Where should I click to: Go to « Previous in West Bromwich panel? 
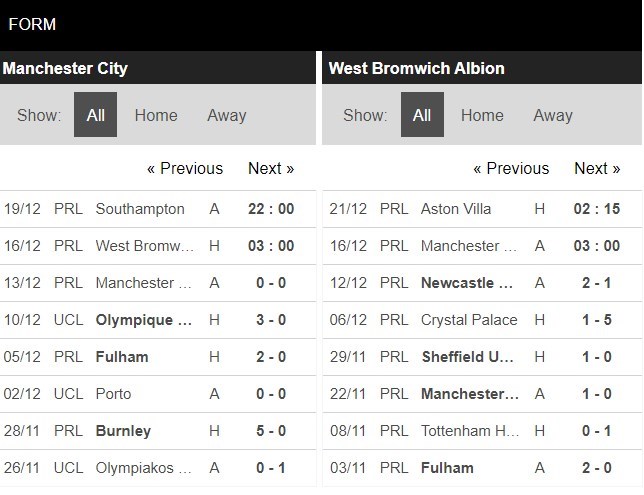pos(511,168)
